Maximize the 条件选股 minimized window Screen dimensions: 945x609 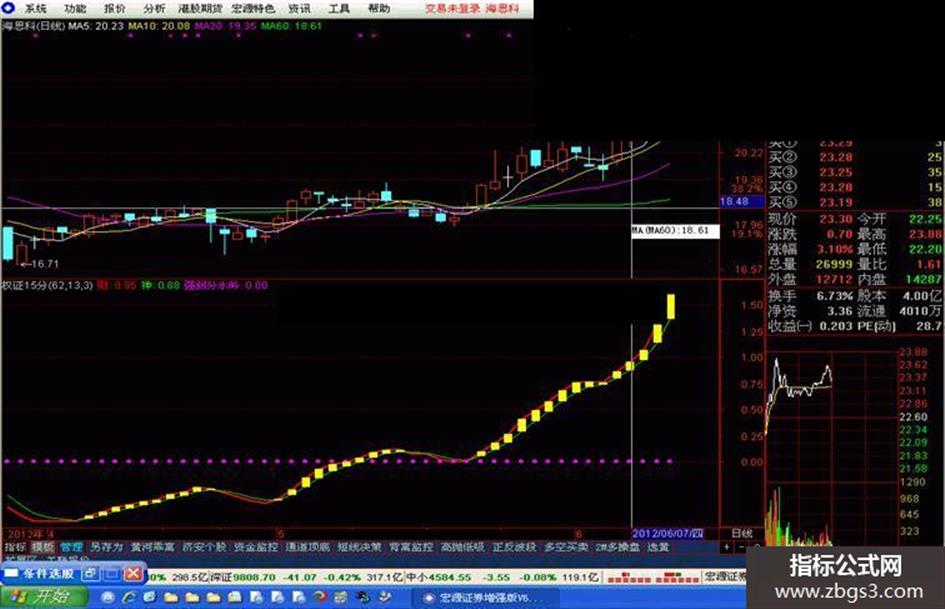[112, 573]
